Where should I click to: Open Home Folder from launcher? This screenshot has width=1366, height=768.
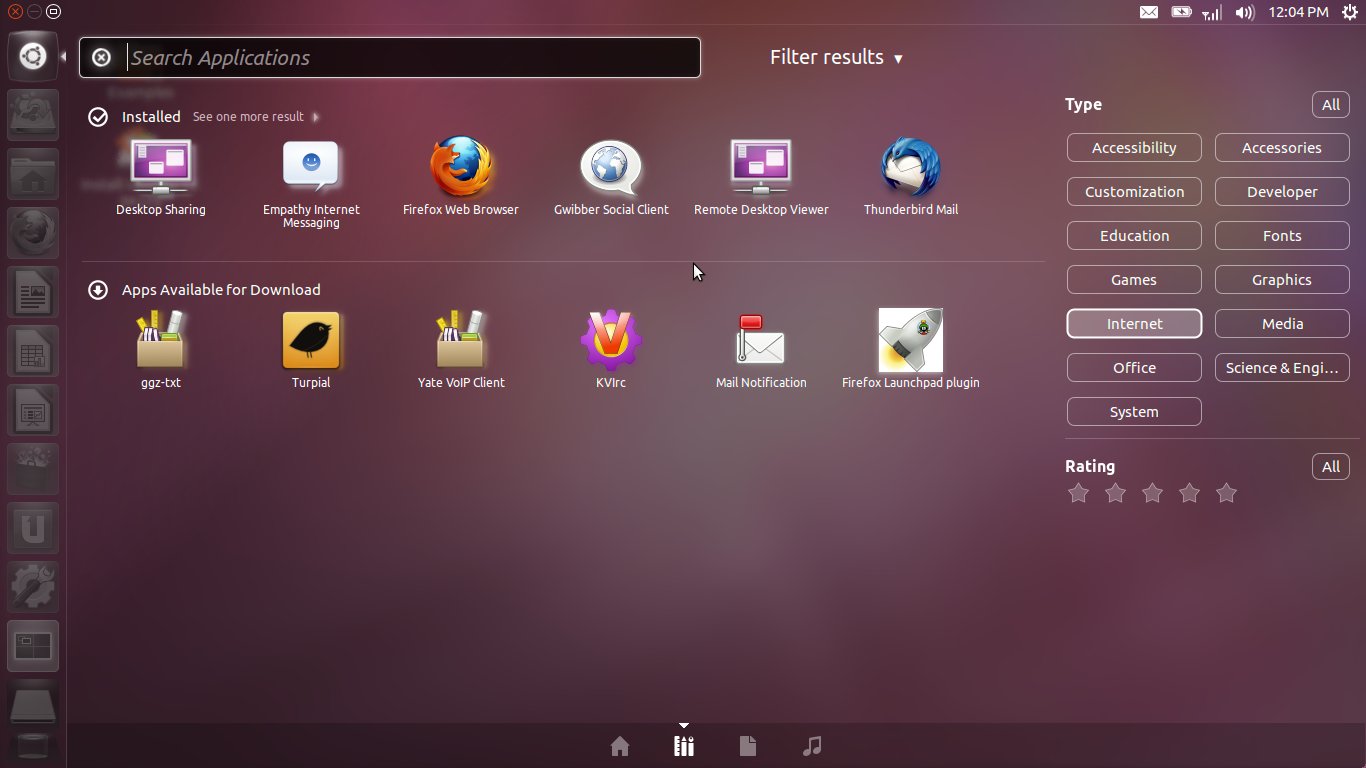tap(33, 175)
